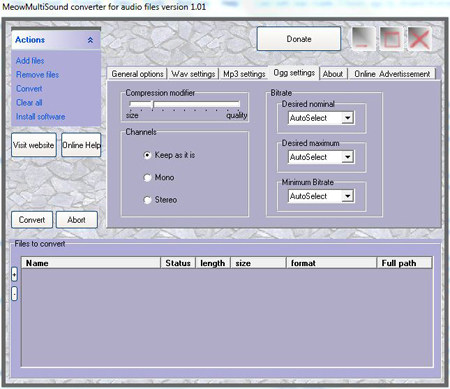The height and width of the screenshot is (389, 450).
Task: Click the compression modifier slider thumb
Action: point(153,105)
